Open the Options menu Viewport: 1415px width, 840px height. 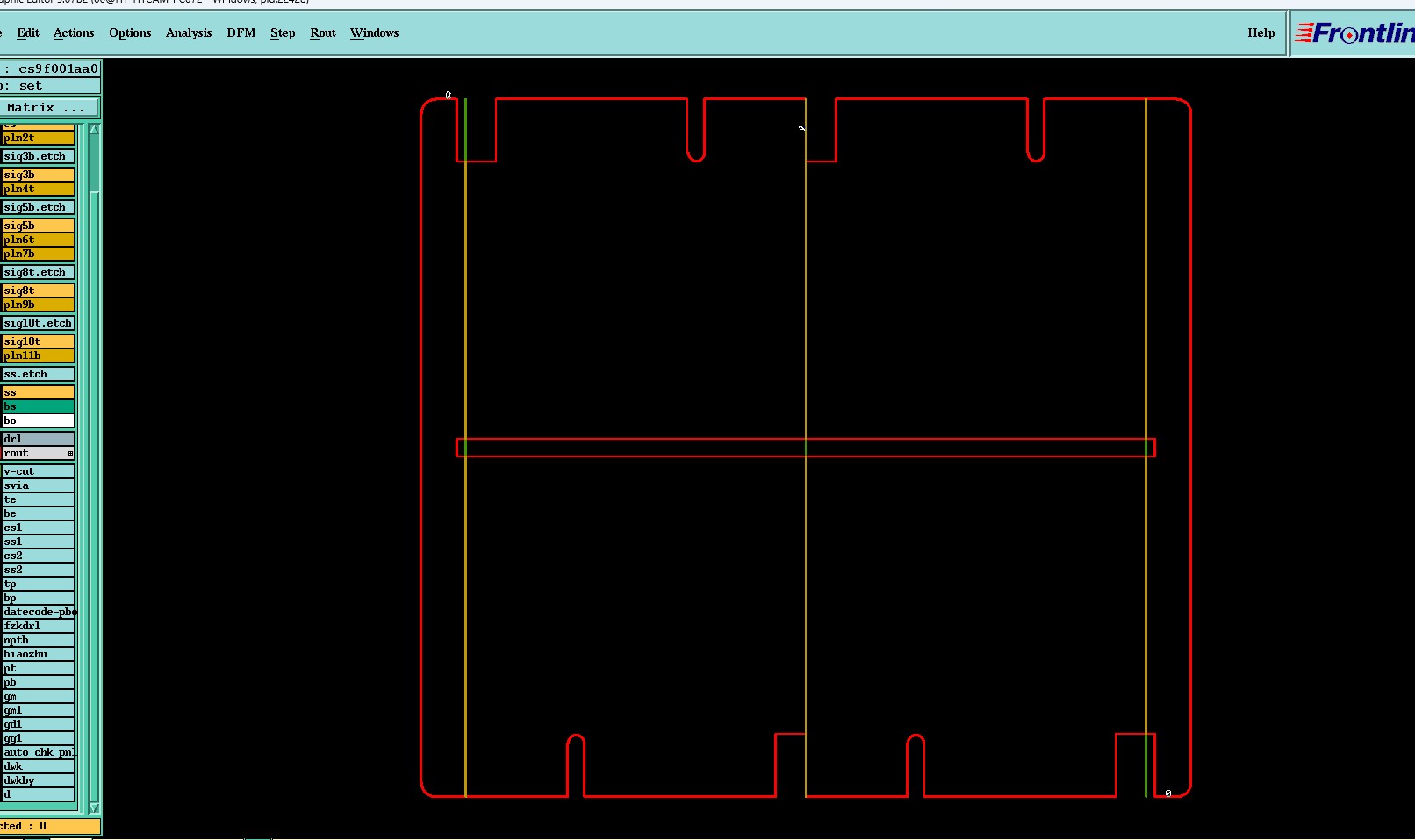pos(130,32)
